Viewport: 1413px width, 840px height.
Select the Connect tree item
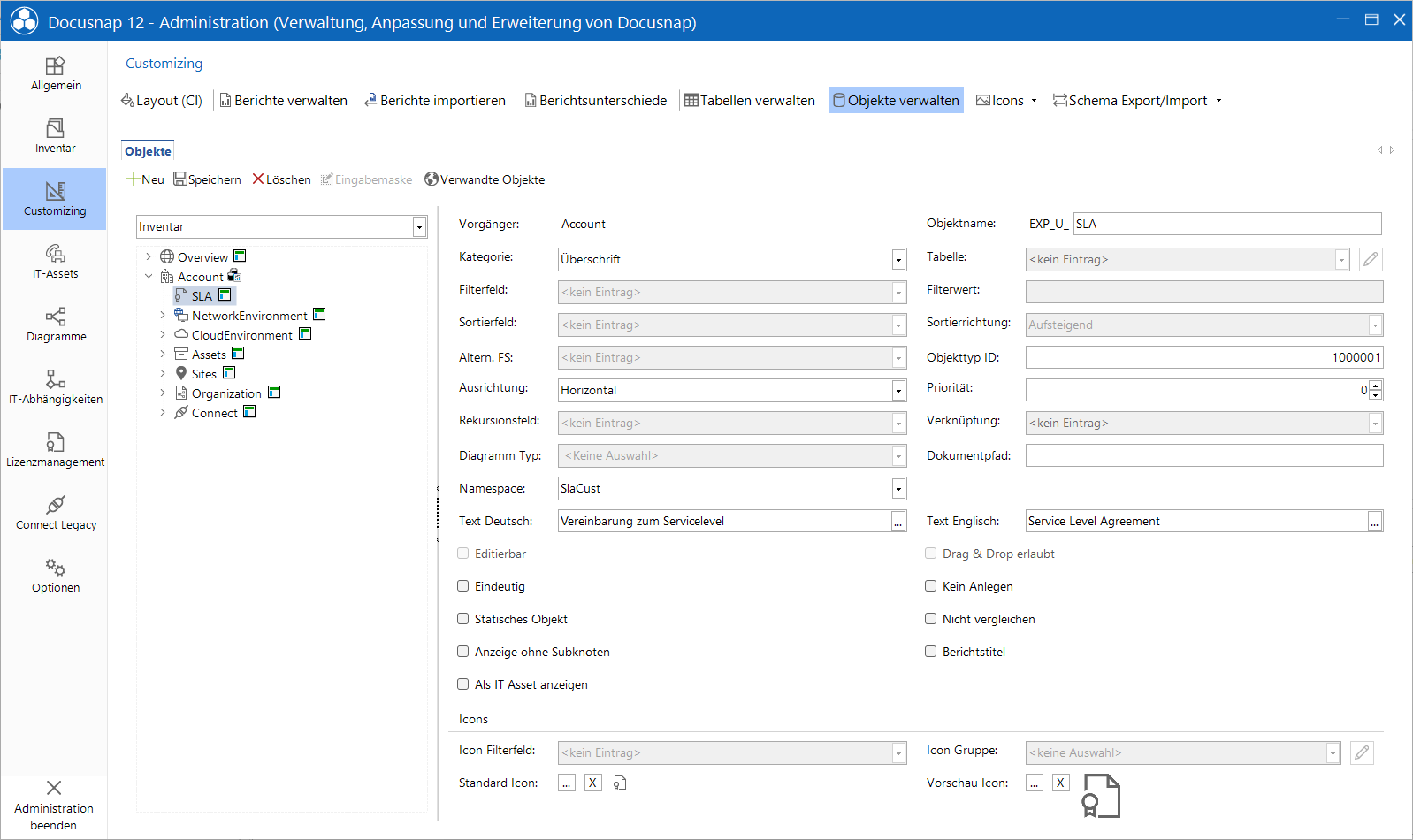[x=215, y=413]
